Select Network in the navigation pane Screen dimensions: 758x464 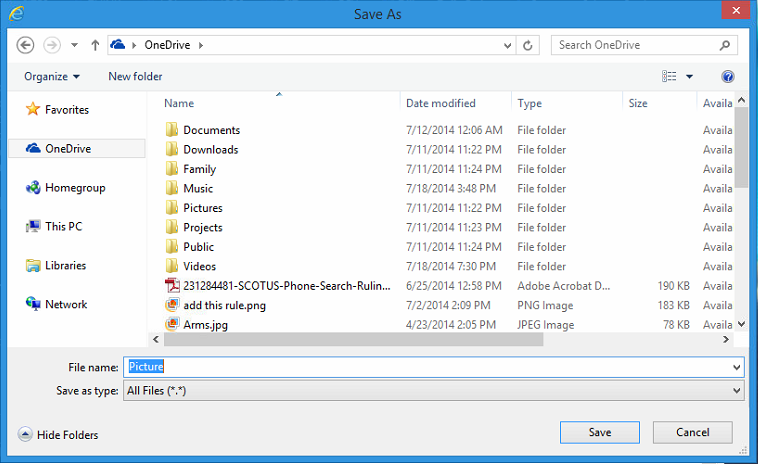66,304
